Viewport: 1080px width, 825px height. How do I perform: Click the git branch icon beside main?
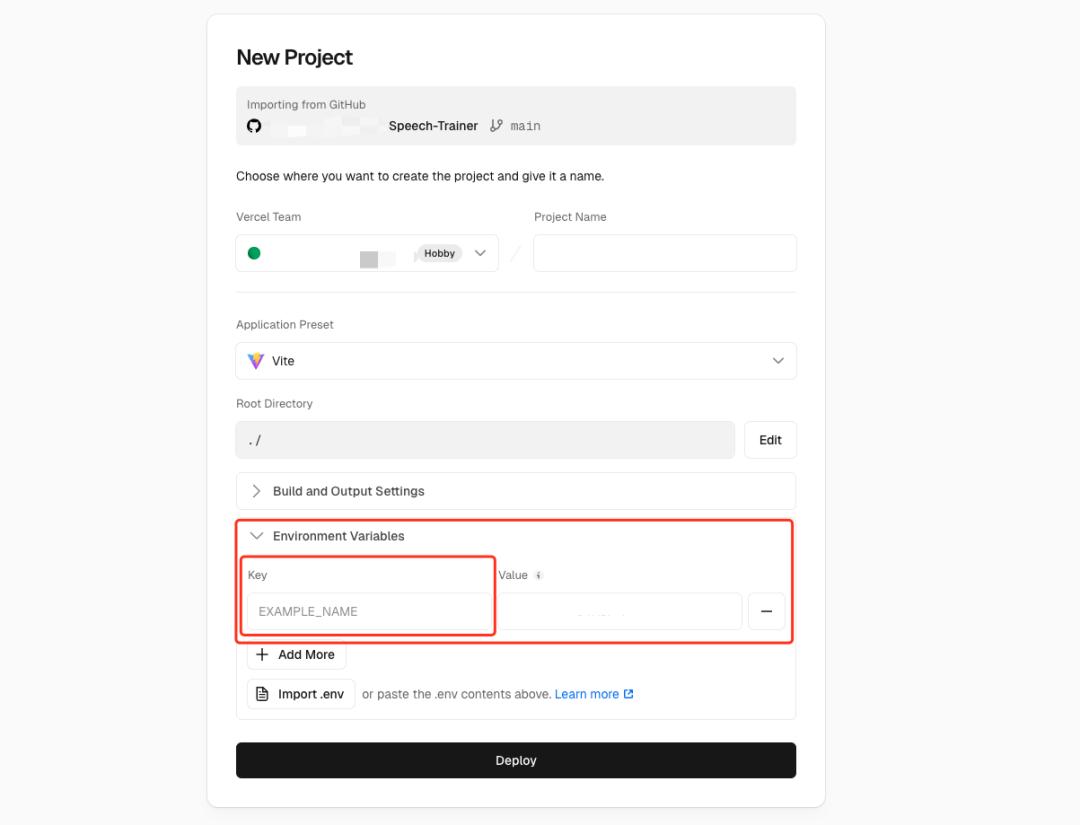pyautogui.click(x=497, y=126)
